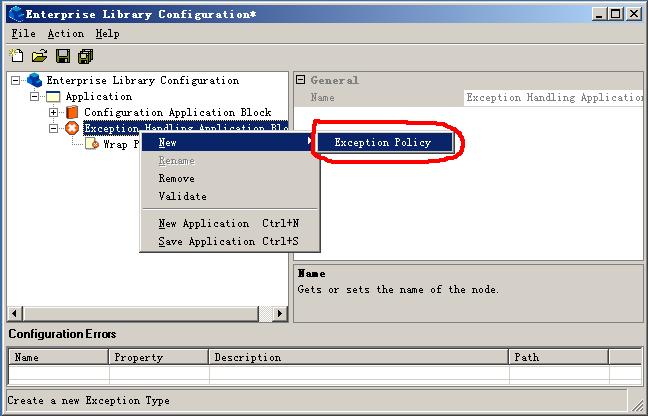Expand the Configuration Application Block node
Viewport: 648px width, 416px height.
54,112
